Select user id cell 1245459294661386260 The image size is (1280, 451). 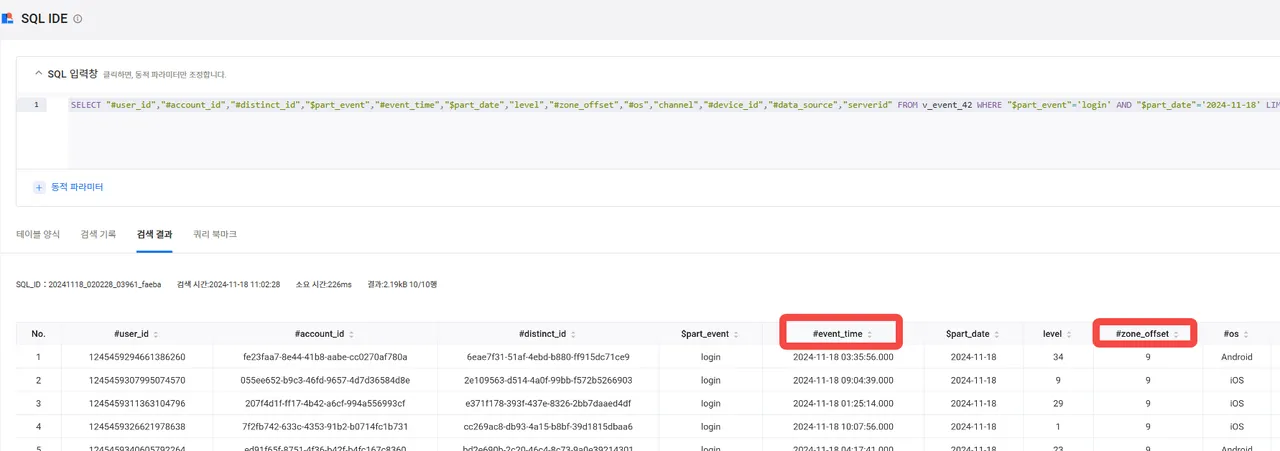point(135,356)
